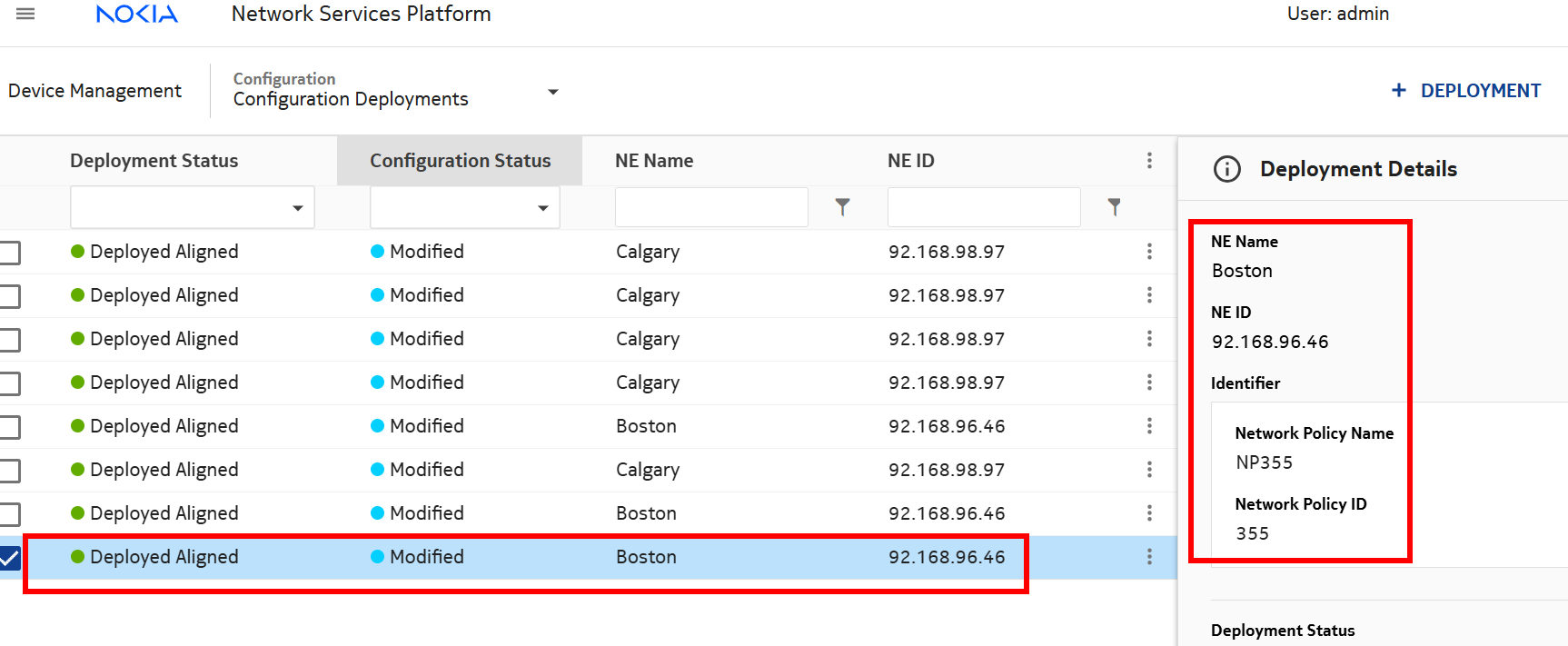This screenshot has height=646, width=1568.
Task: Click the Nokia logo
Action: pos(137,15)
